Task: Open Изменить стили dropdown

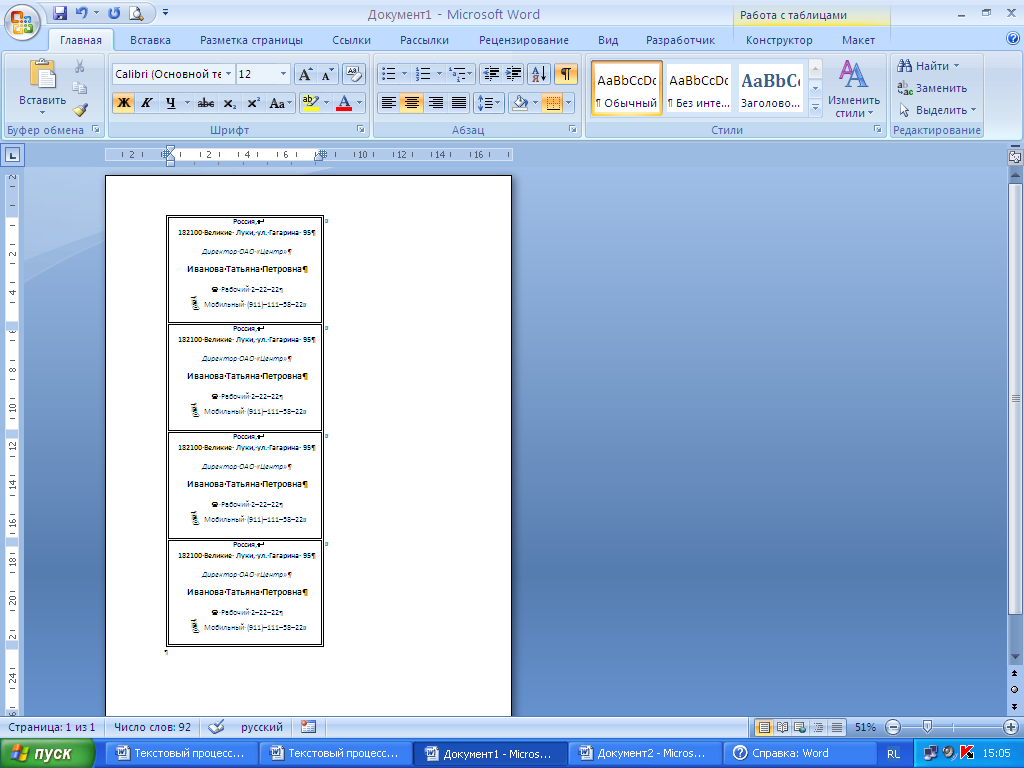Action: click(854, 89)
